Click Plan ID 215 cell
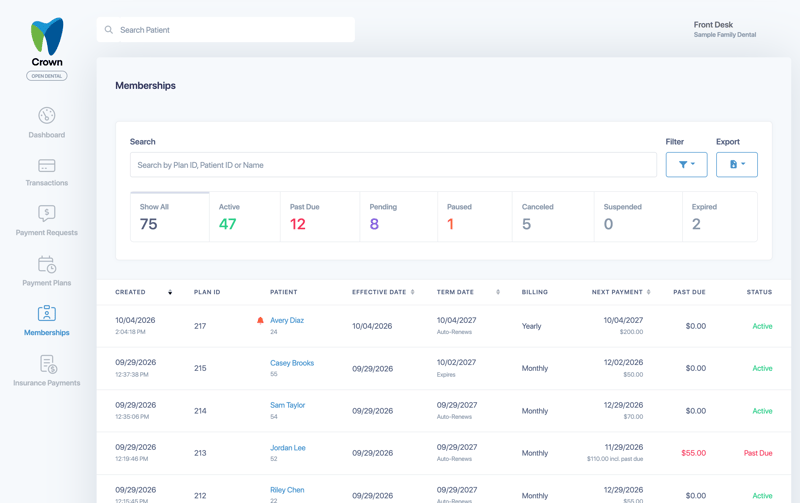The height and width of the screenshot is (503, 800). coord(200,368)
